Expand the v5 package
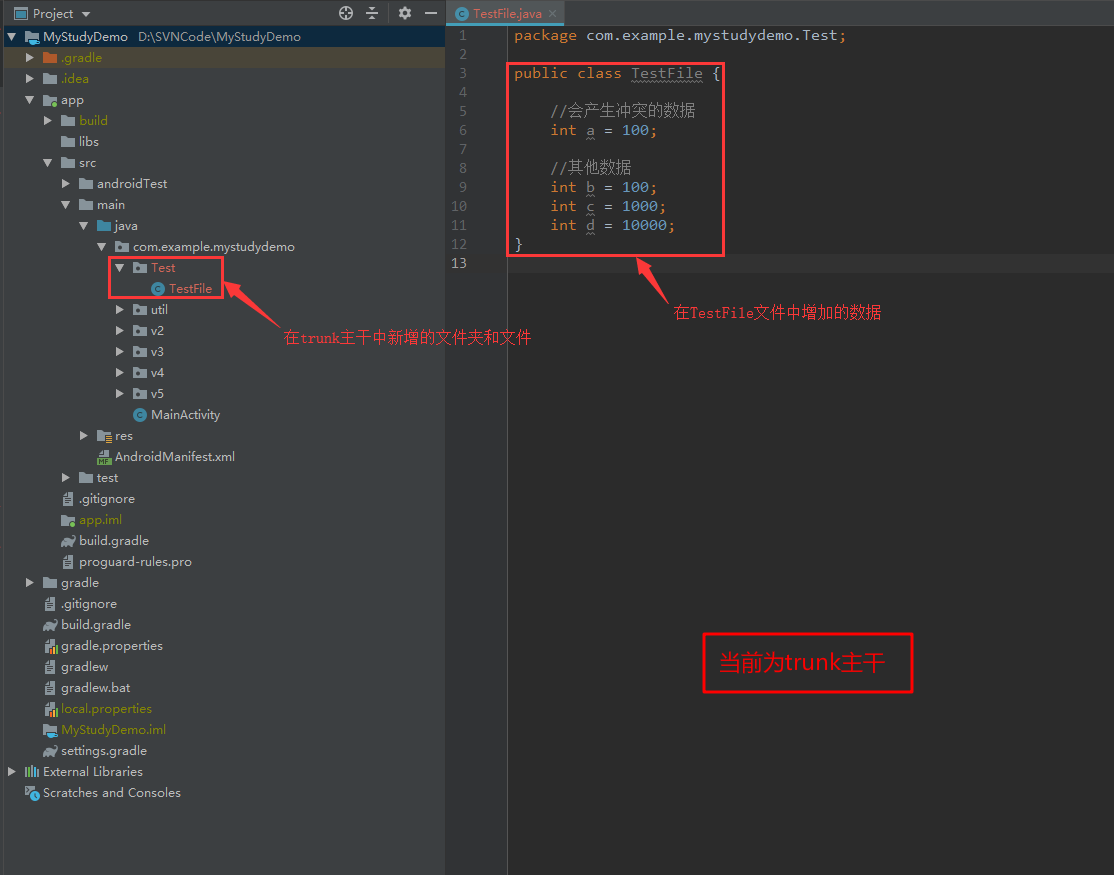The width and height of the screenshot is (1114, 875). [x=120, y=393]
